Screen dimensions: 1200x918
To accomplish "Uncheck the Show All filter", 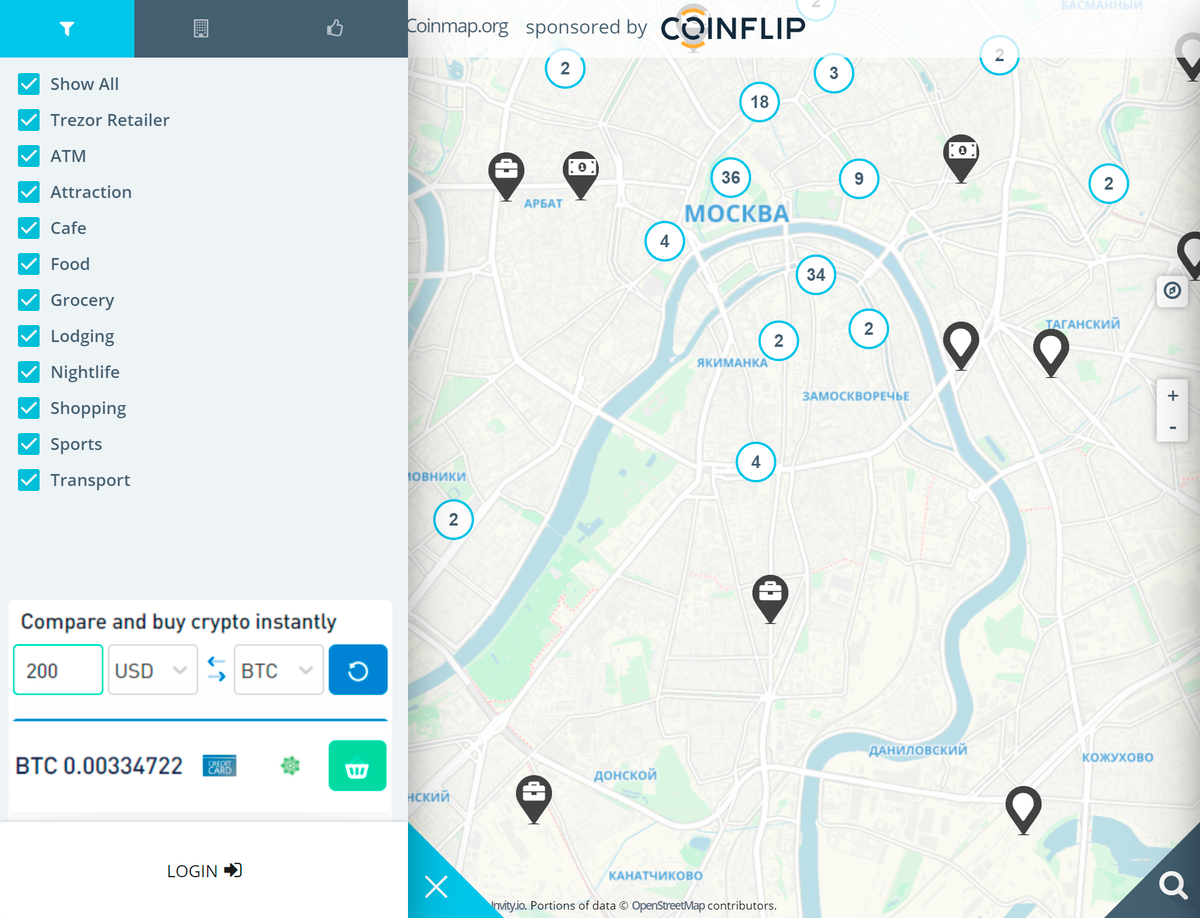I will click(28, 84).
